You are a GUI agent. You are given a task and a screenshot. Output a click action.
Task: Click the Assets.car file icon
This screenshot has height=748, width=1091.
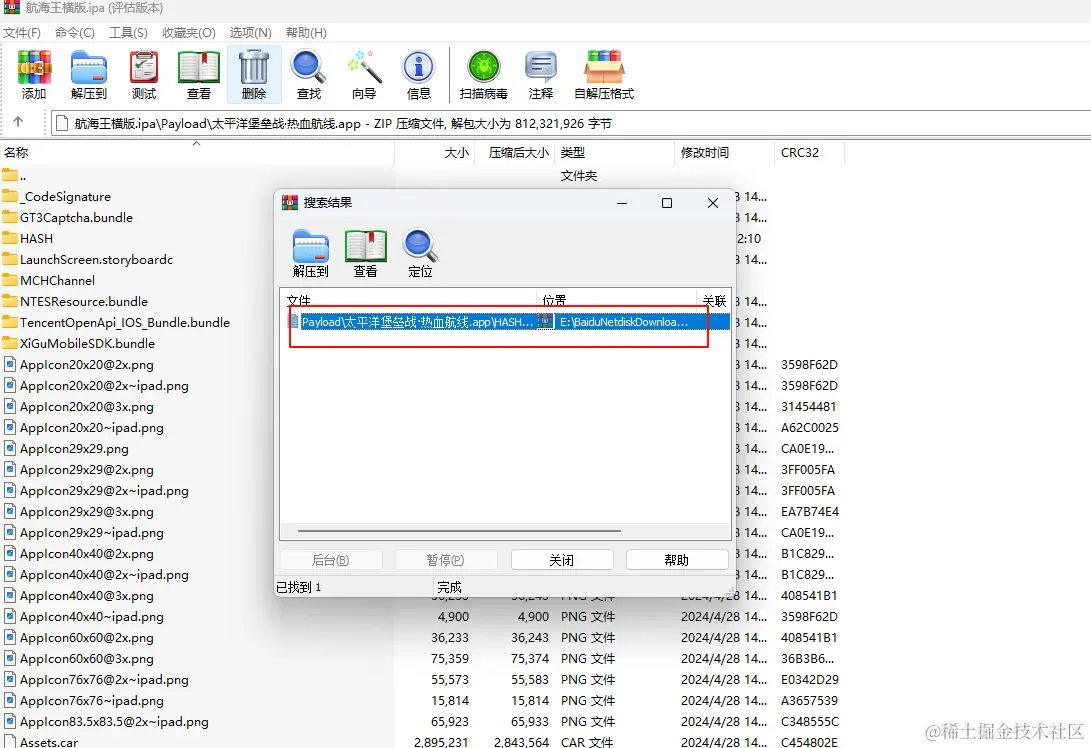10,742
